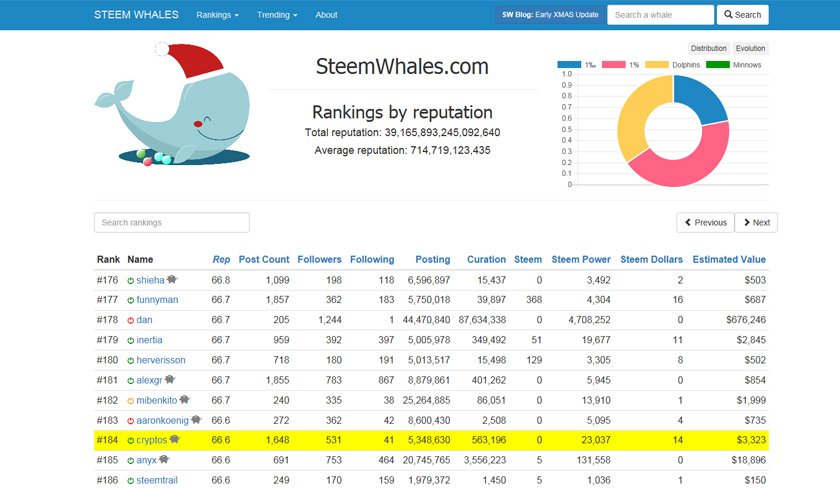840x490 pixels.
Task: Click the power status icon beside cryptos
Action: pyautogui.click(x=130, y=441)
